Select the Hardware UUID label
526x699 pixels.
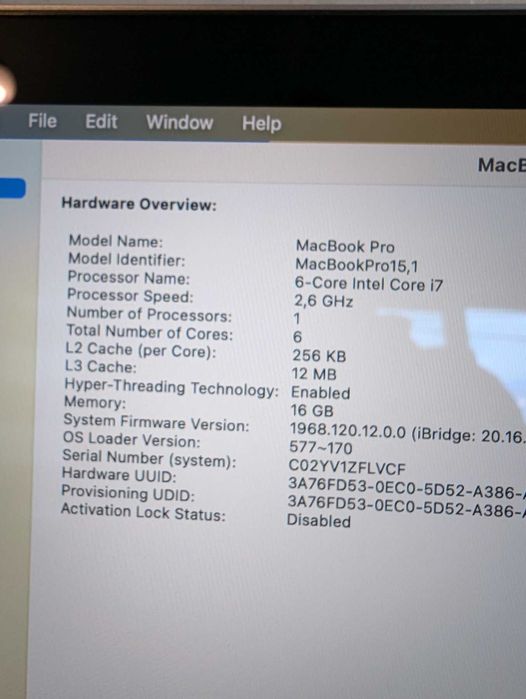coord(119,475)
